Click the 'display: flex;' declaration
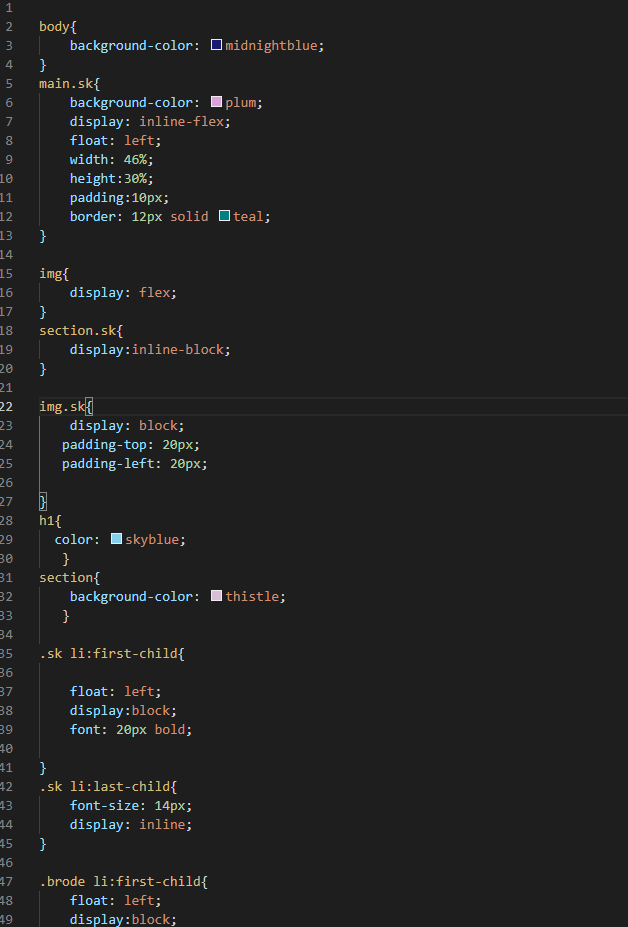 pyautogui.click(x=123, y=292)
